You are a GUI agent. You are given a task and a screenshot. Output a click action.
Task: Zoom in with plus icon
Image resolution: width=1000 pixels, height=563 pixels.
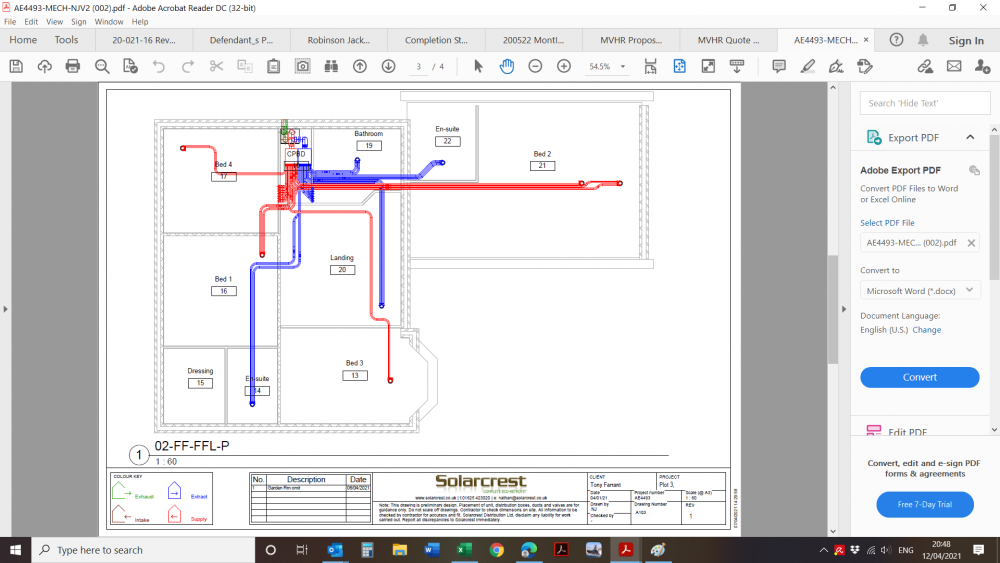(x=564, y=66)
